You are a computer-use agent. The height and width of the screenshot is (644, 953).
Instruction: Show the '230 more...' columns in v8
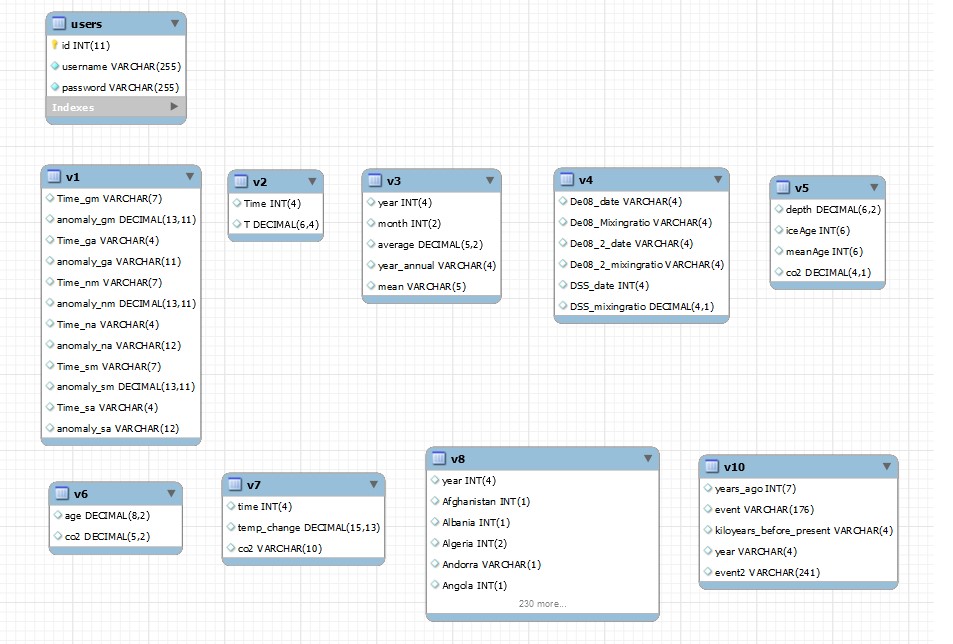[x=542, y=603]
